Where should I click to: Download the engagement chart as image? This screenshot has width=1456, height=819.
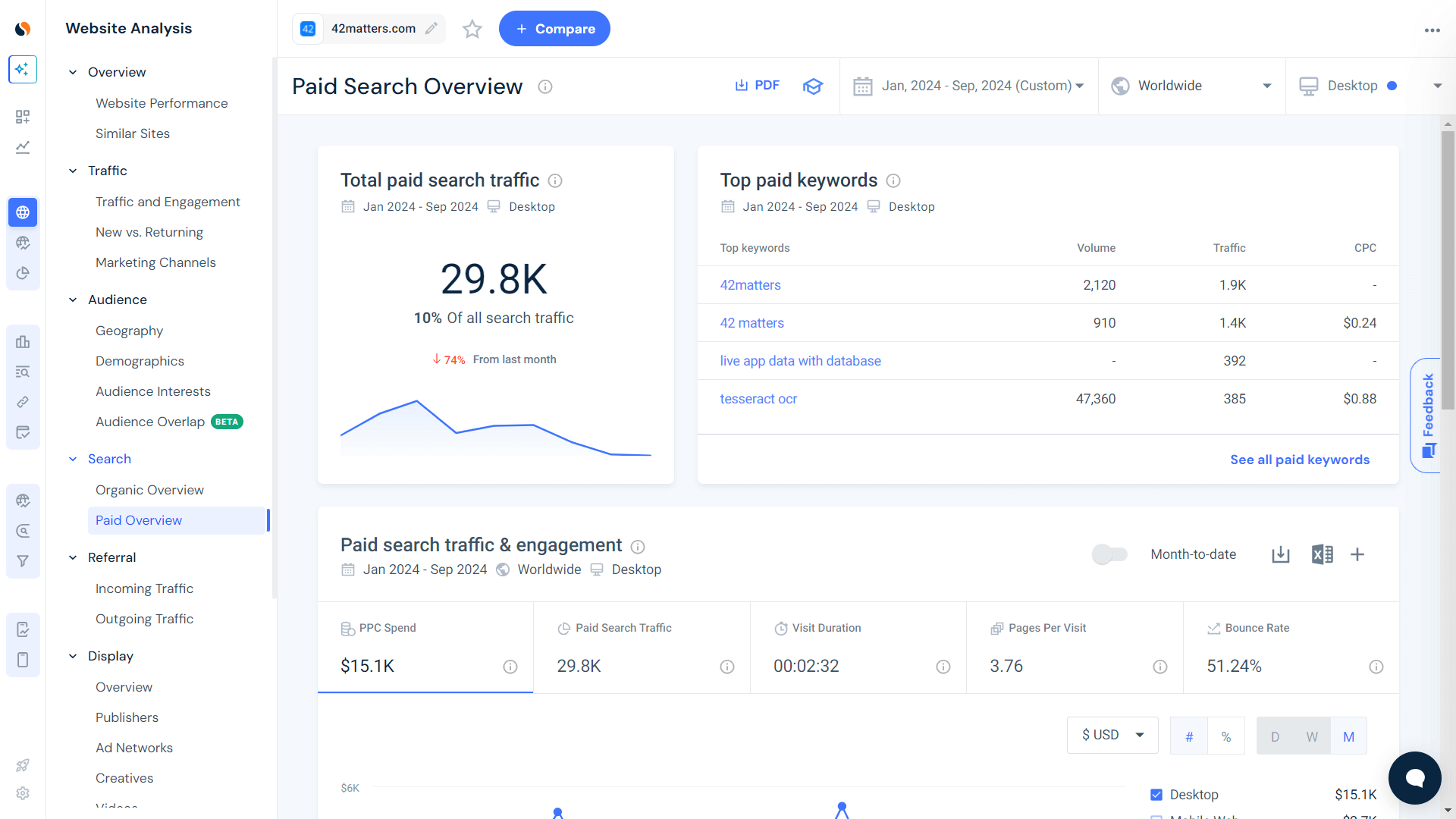pos(1281,554)
